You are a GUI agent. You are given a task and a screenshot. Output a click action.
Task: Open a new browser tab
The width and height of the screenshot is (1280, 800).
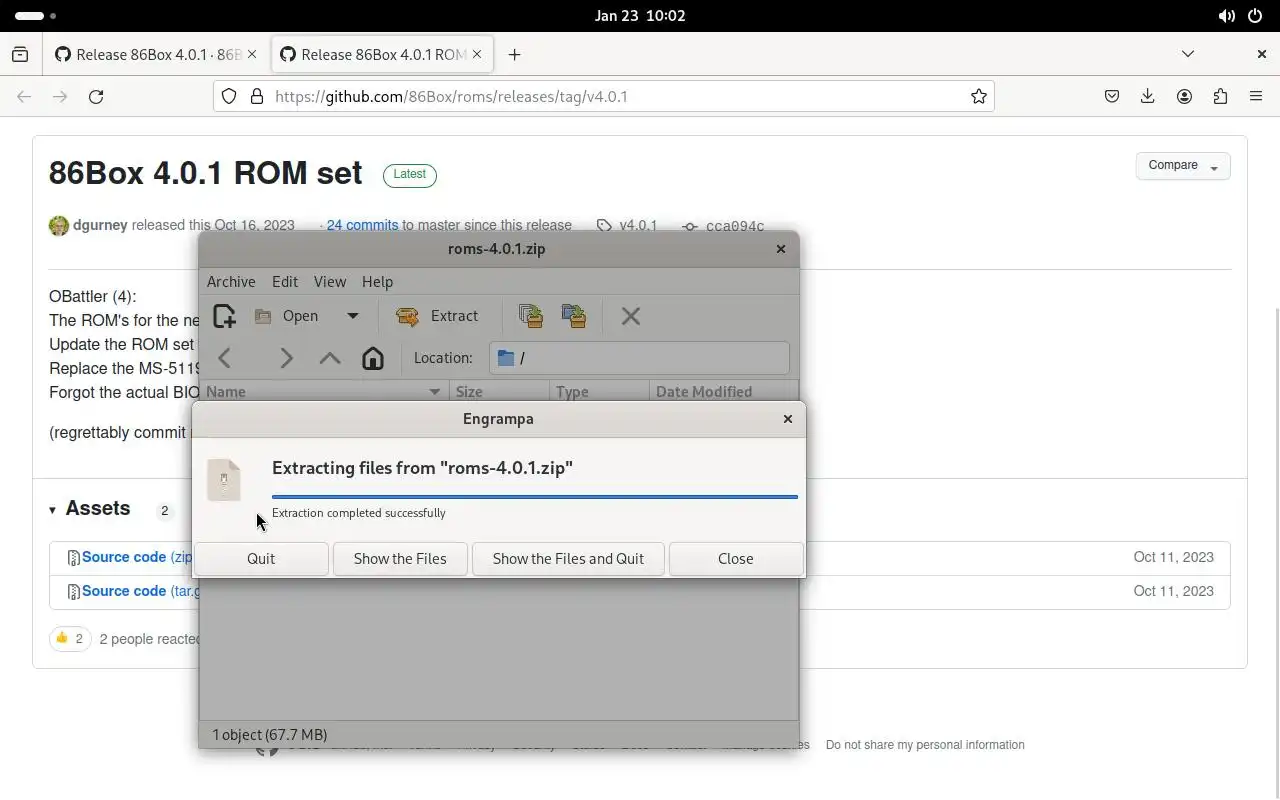(x=514, y=55)
